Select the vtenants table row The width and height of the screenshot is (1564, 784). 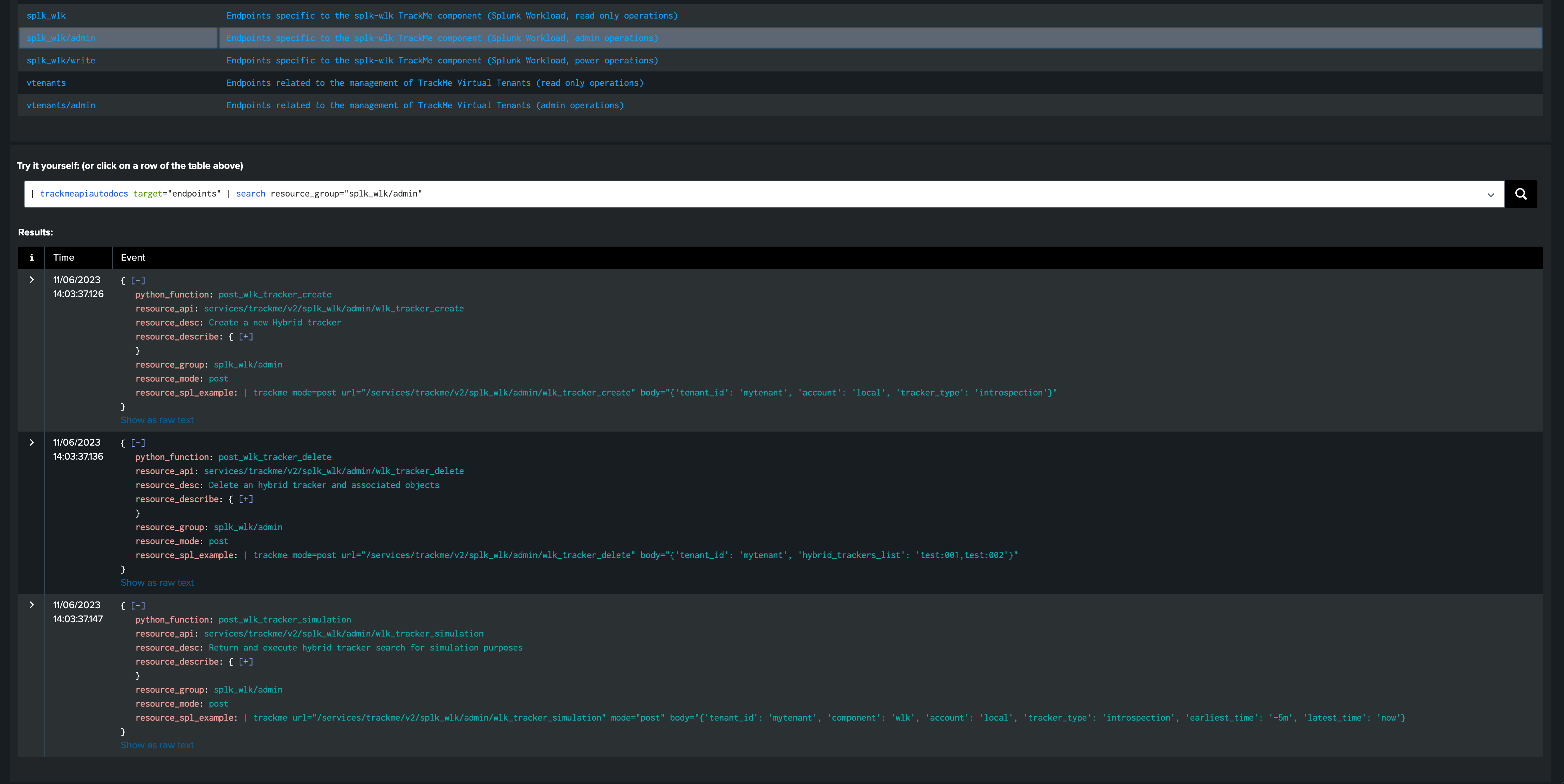(780, 83)
